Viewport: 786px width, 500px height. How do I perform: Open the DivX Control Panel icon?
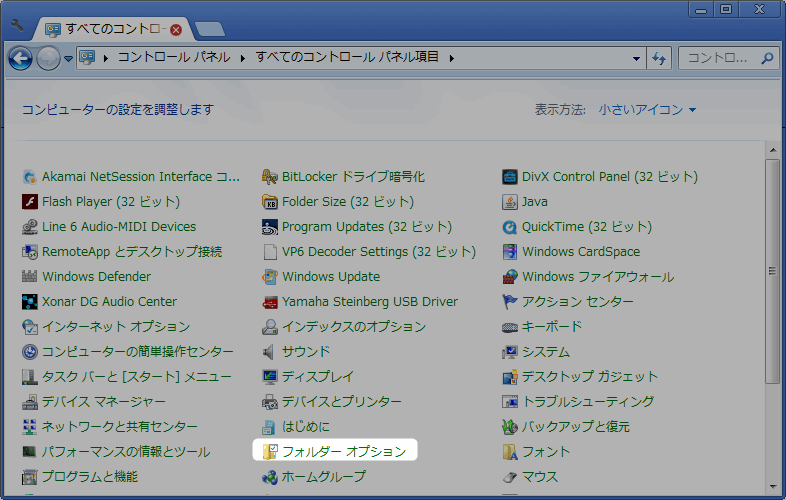coord(510,177)
